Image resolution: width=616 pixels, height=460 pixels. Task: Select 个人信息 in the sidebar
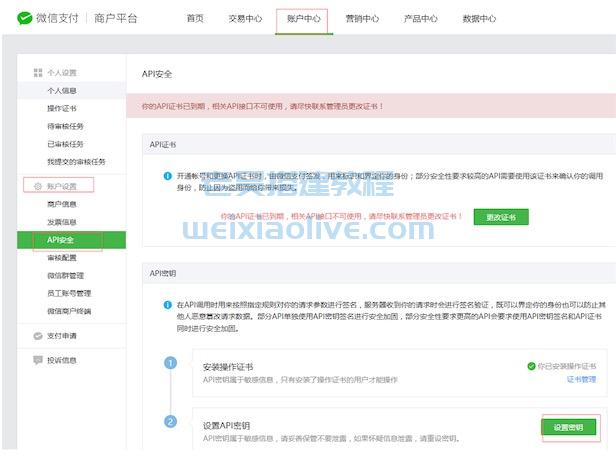pos(72,90)
